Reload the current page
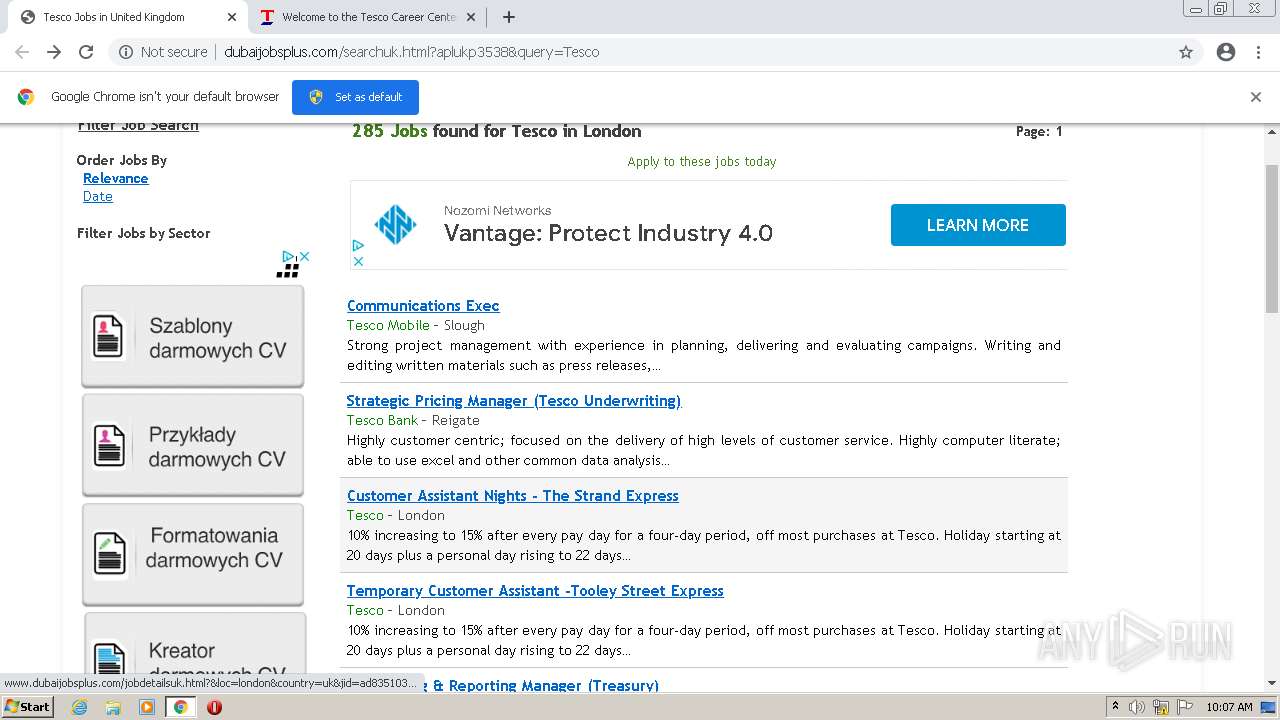The width and height of the screenshot is (1280, 720). coord(86,52)
